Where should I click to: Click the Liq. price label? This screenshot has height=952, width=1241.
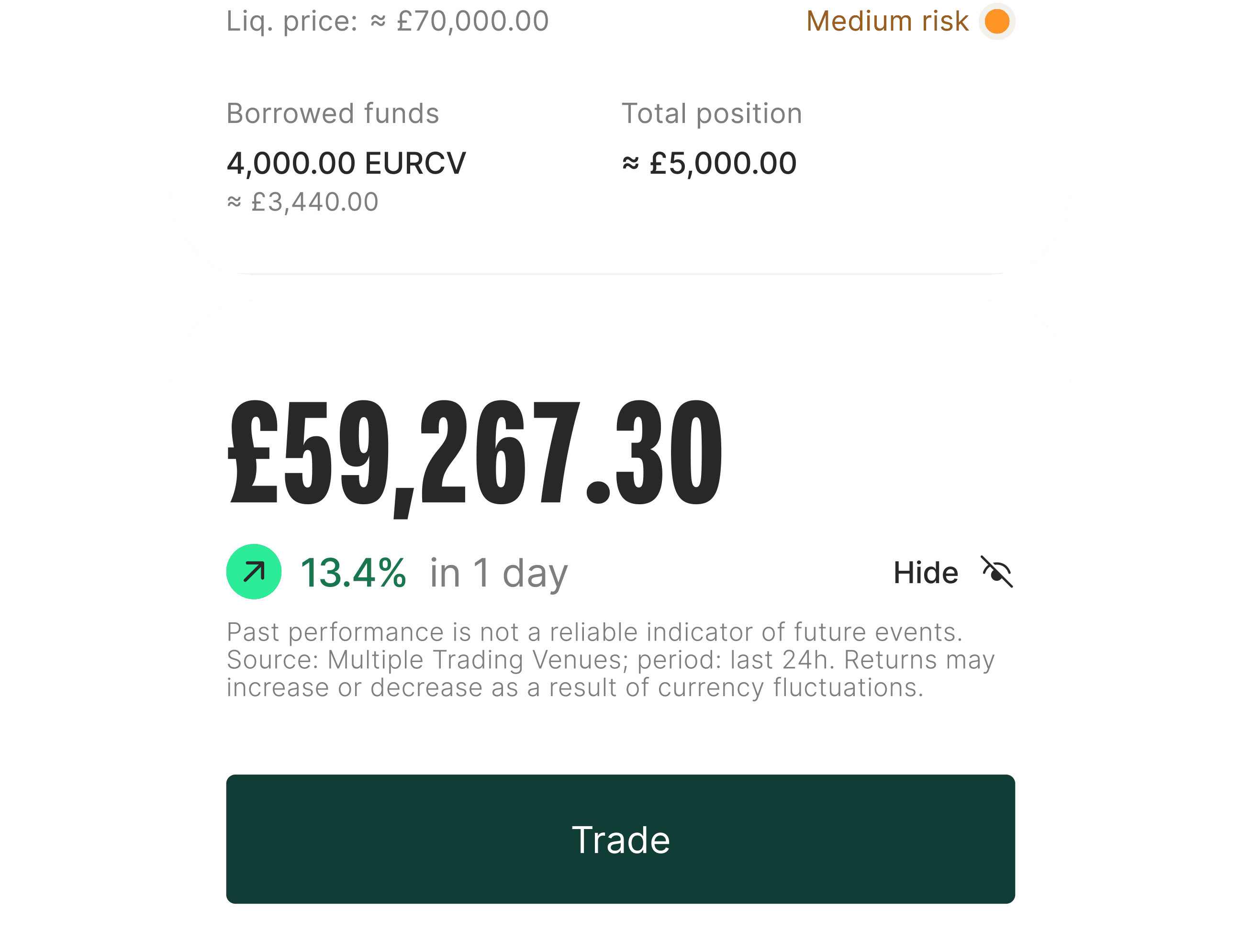(292, 22)
